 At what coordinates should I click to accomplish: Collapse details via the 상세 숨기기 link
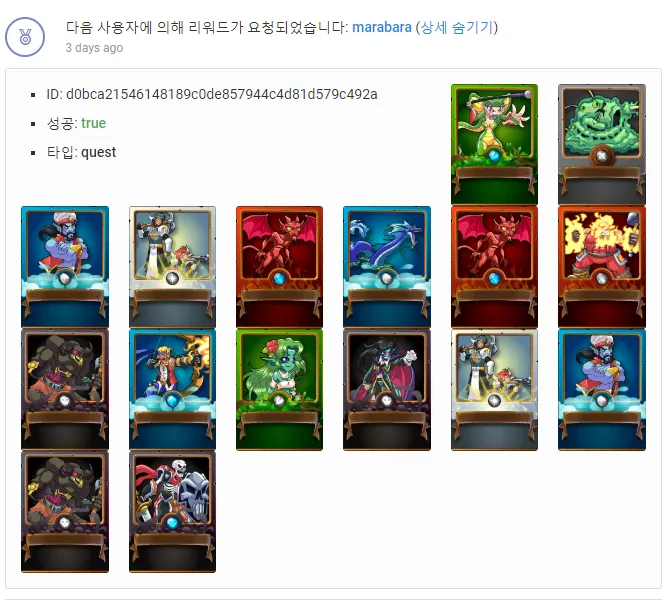coord(457,27)
